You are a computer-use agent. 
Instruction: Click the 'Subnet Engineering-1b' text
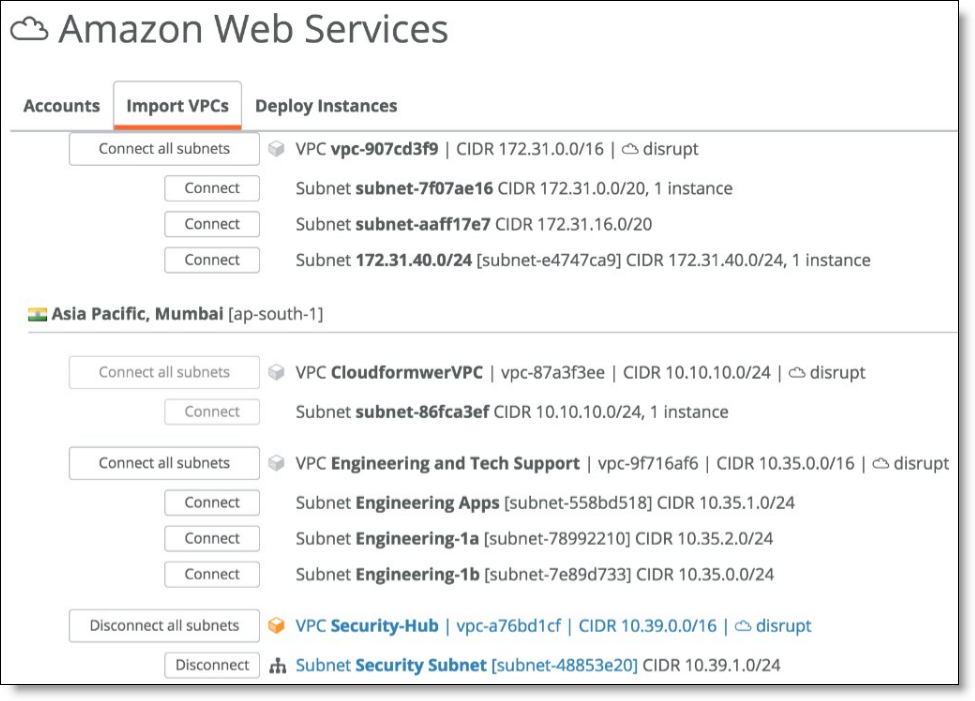387,574
